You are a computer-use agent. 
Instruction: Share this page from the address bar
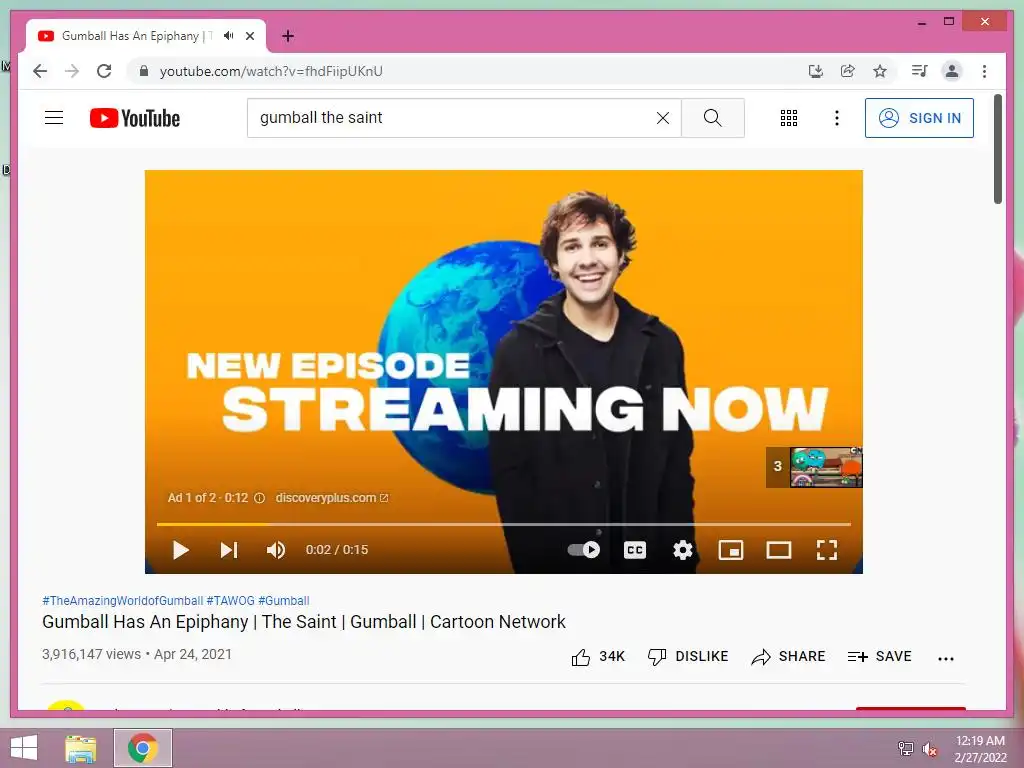(848, 71)
